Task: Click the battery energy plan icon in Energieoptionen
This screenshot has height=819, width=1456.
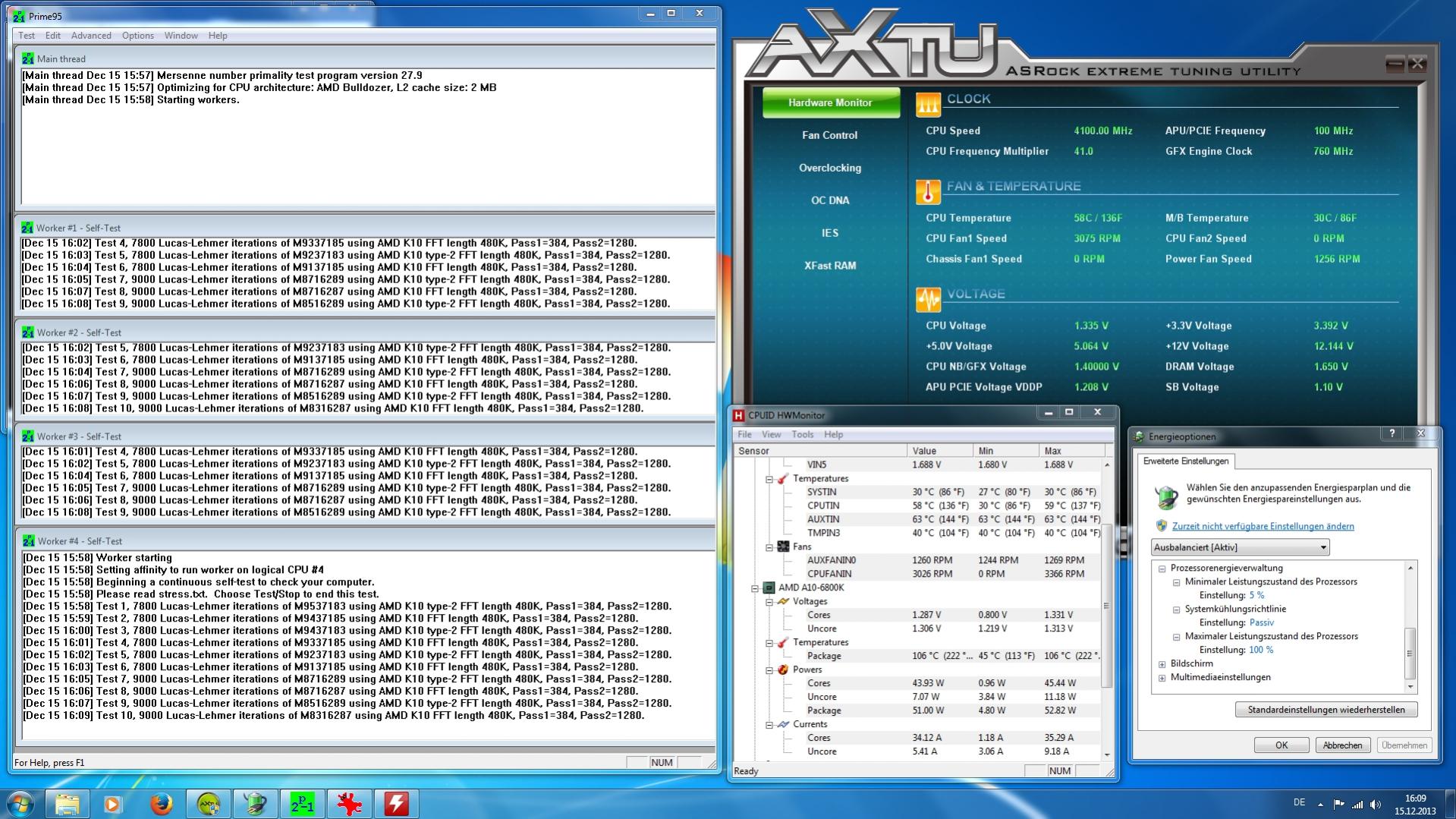Action: [1165, 496]
